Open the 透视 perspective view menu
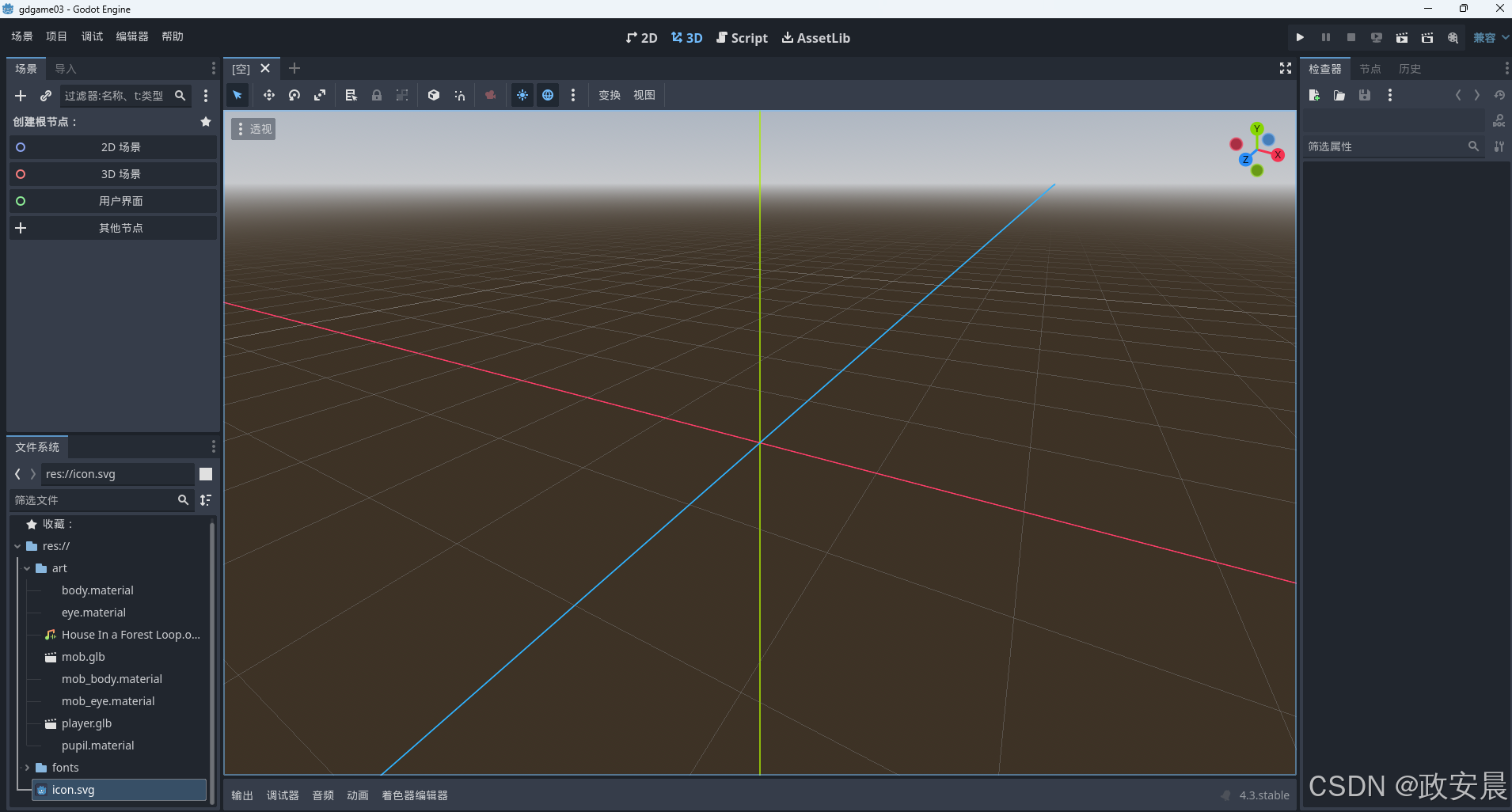1512x812 pixels. 253,129
